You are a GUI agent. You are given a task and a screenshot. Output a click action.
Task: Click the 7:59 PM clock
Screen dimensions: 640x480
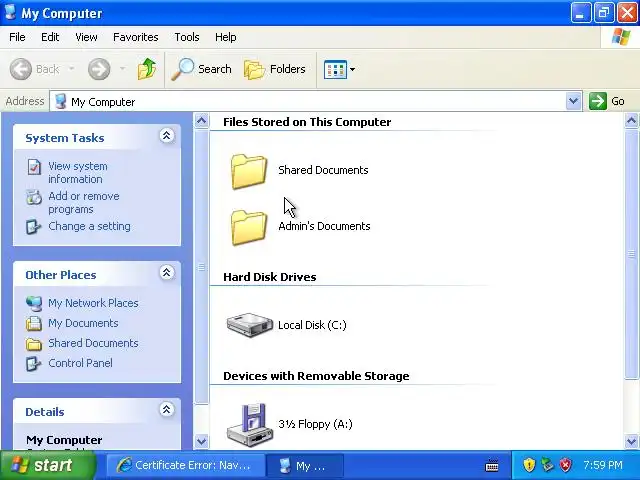click(602, 465)
